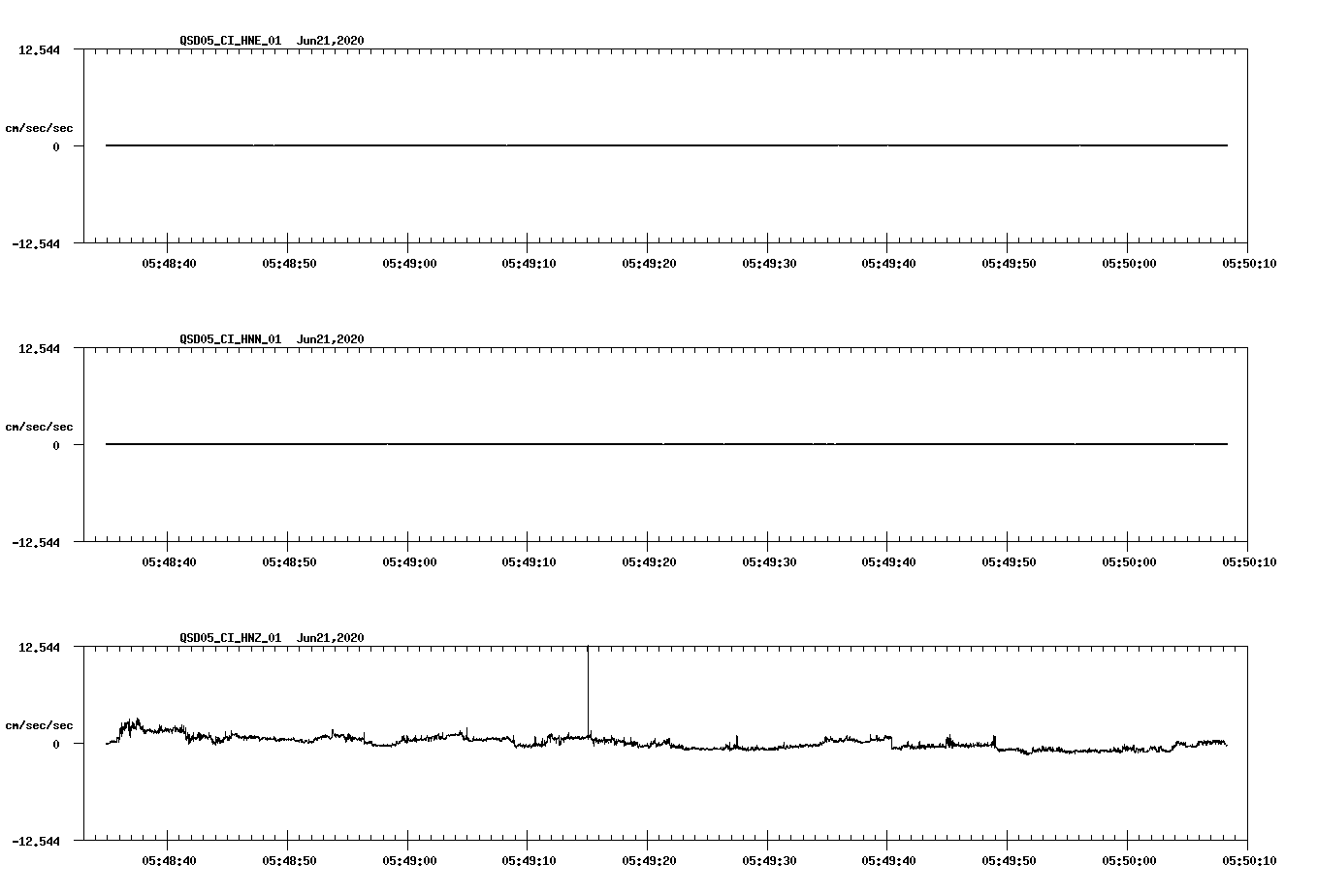Click the 05:48:40 time label under the HNE plot
Viewport: 1317px width, 896px height.
[169, 263]
